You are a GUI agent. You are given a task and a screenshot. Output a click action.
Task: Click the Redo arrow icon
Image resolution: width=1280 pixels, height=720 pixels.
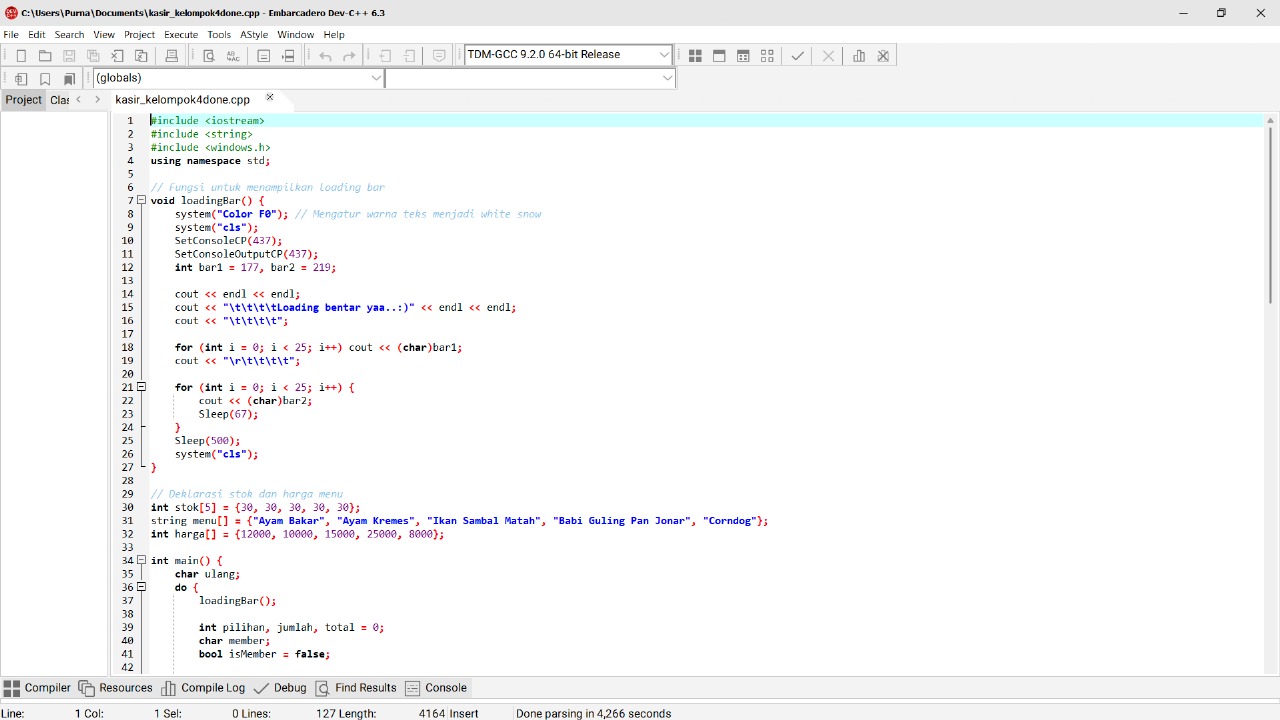pyautogui.click(x=349, y=56)
